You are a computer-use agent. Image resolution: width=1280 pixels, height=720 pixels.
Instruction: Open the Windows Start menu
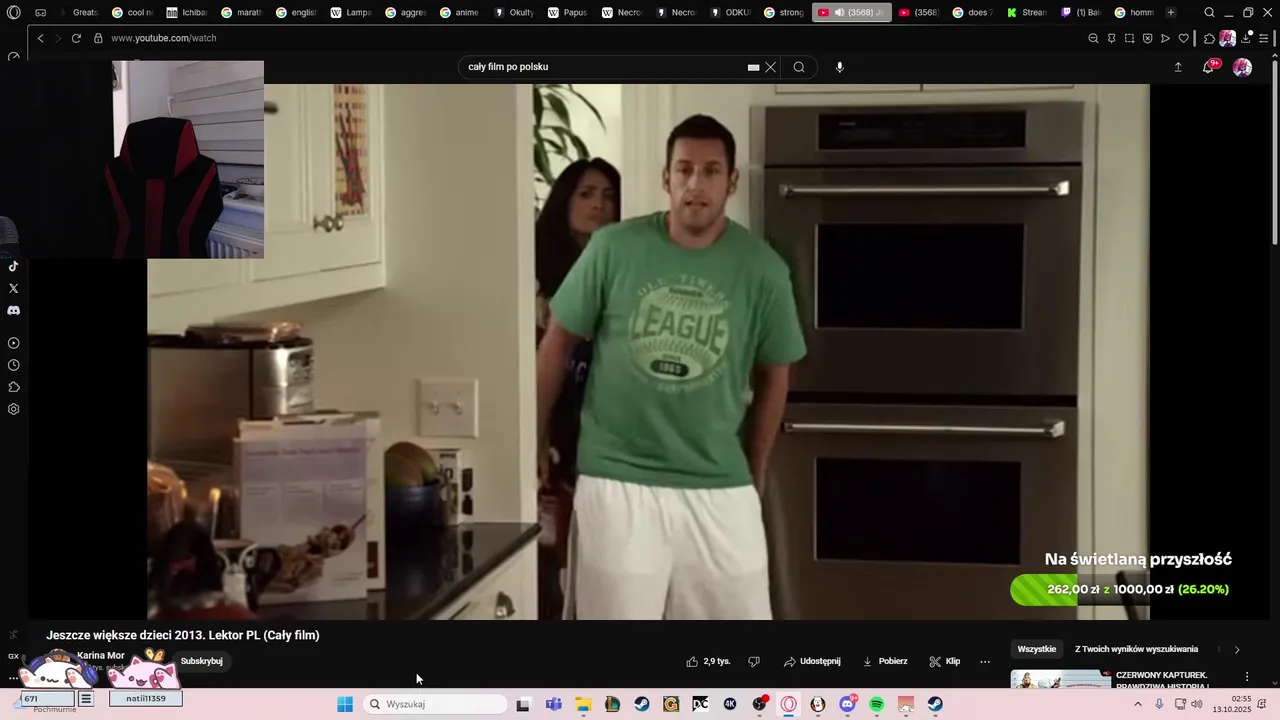[x=345, y=704]
